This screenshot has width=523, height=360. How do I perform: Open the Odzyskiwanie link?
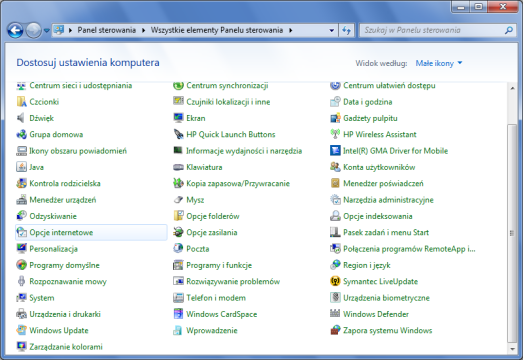53,216
